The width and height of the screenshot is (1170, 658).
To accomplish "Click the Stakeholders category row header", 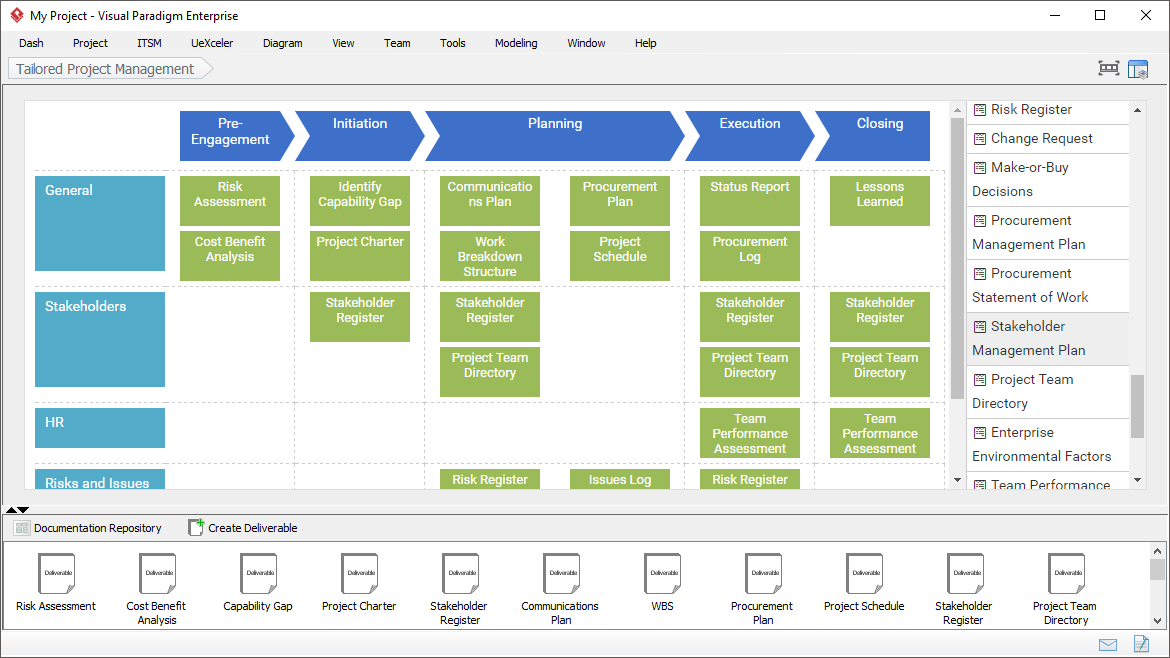I will tap(100, 339).
